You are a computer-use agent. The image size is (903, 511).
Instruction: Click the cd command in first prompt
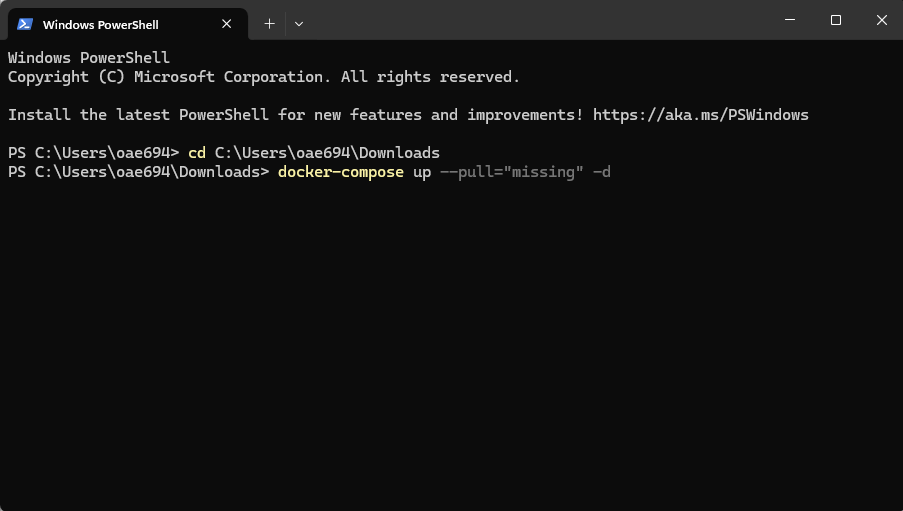click(197, 153)
